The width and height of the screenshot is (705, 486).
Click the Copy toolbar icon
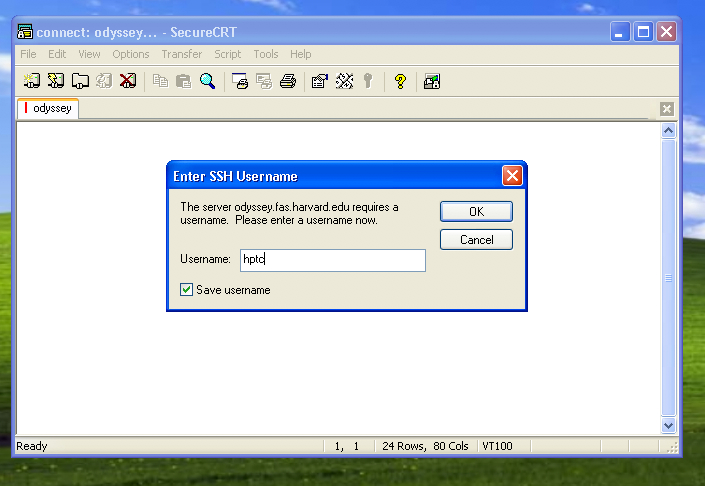[x=160, y=81]
